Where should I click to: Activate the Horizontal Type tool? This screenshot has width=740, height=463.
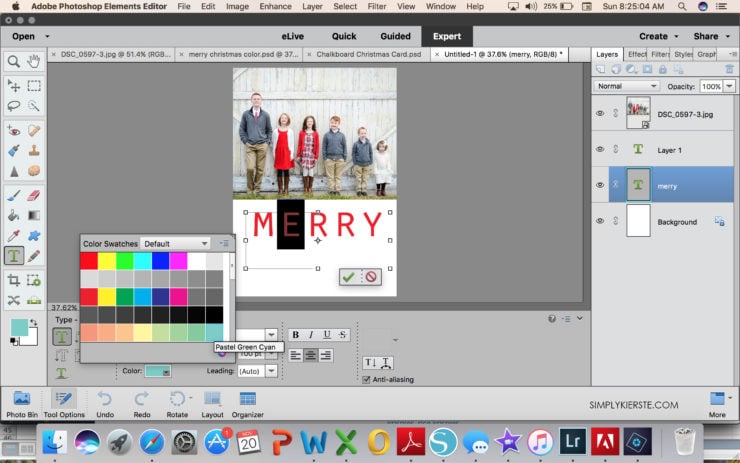point(14,255)
